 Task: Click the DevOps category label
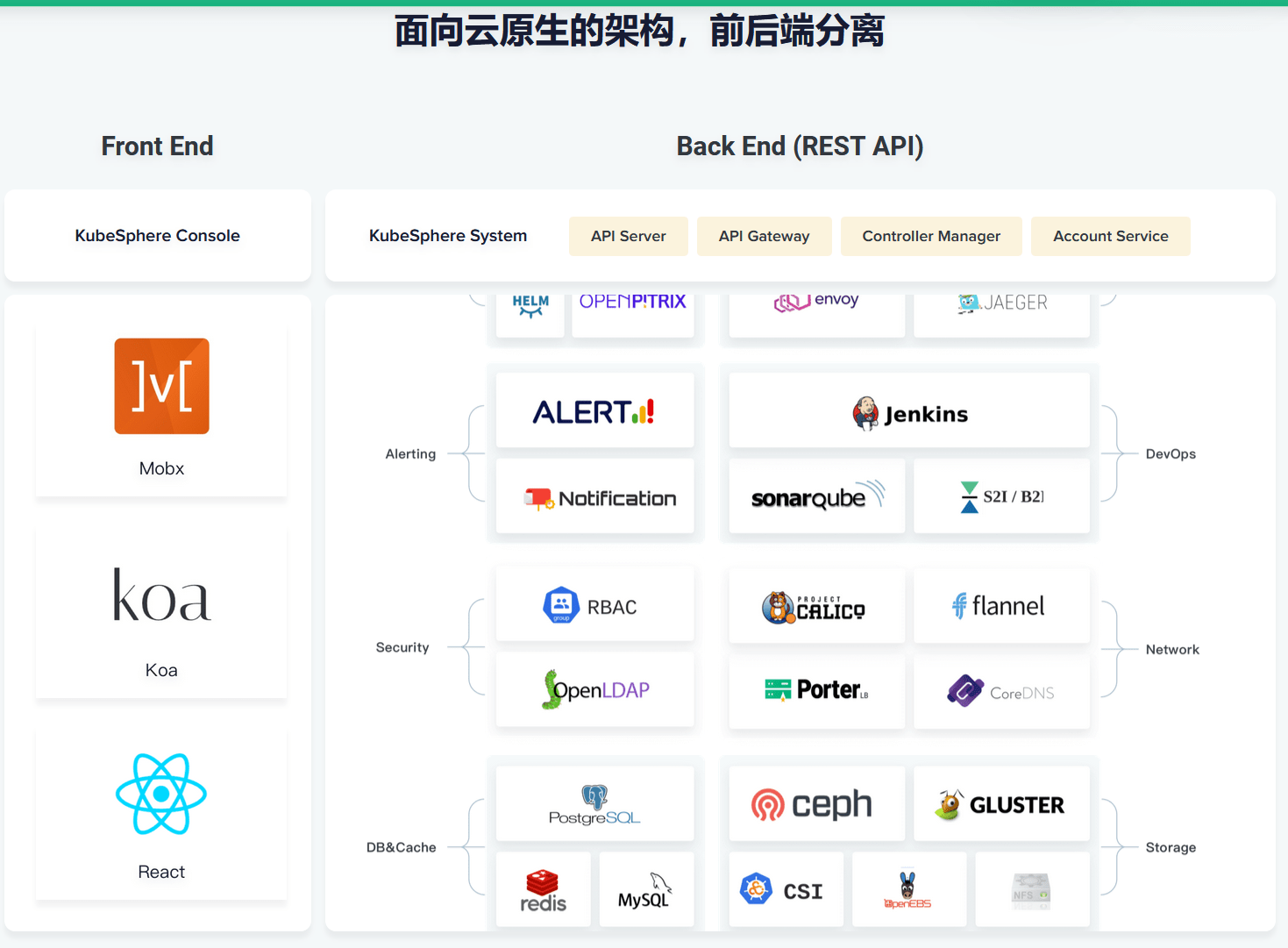pos(1171,453)
